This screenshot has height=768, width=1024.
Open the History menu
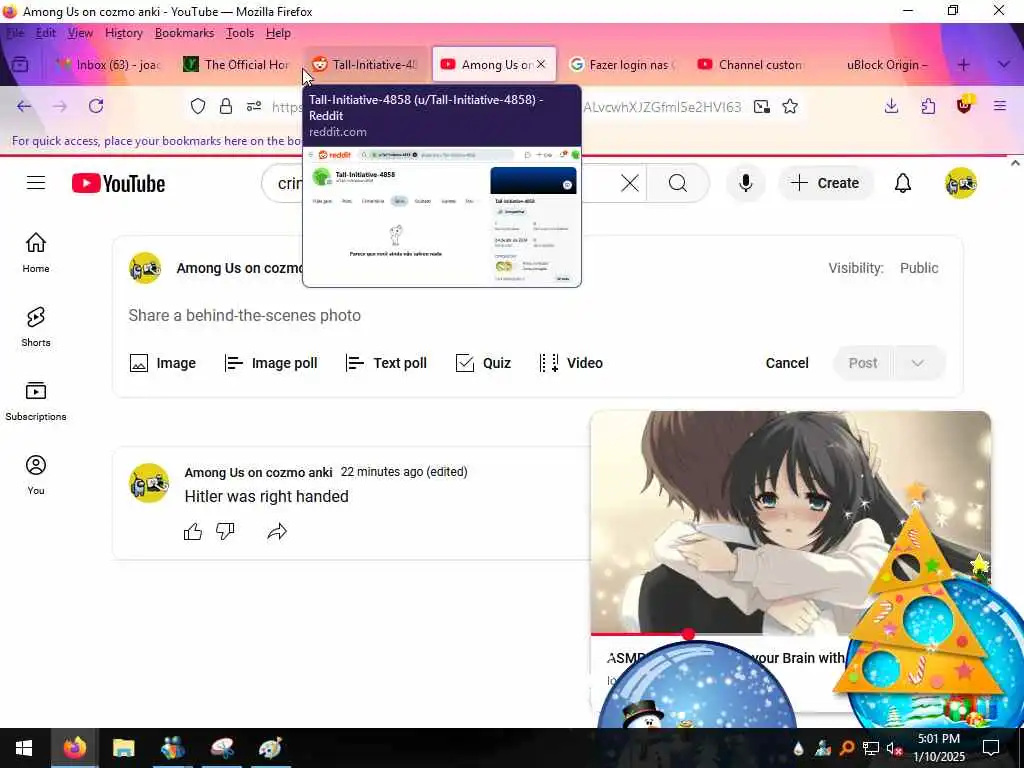pyautogui.click(x=123, y=33)
